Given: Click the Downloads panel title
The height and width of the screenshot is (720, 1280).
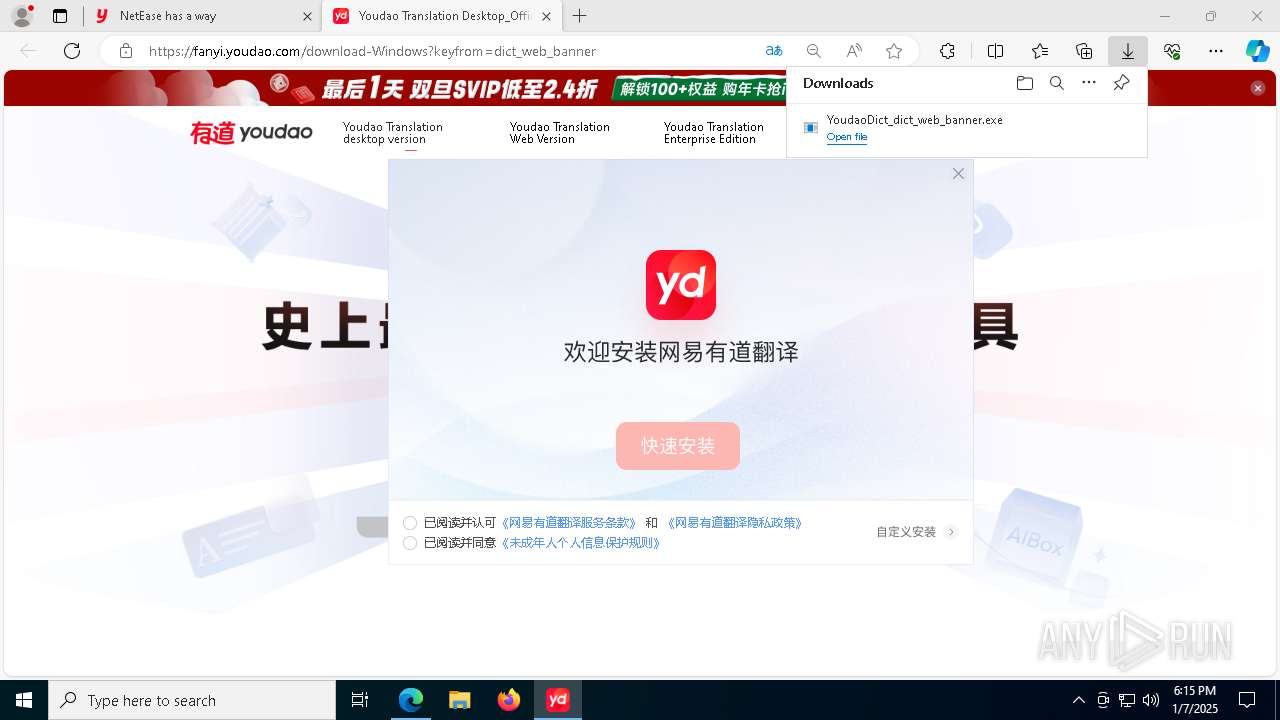Looking at the screenshot, I should (838, 83).
